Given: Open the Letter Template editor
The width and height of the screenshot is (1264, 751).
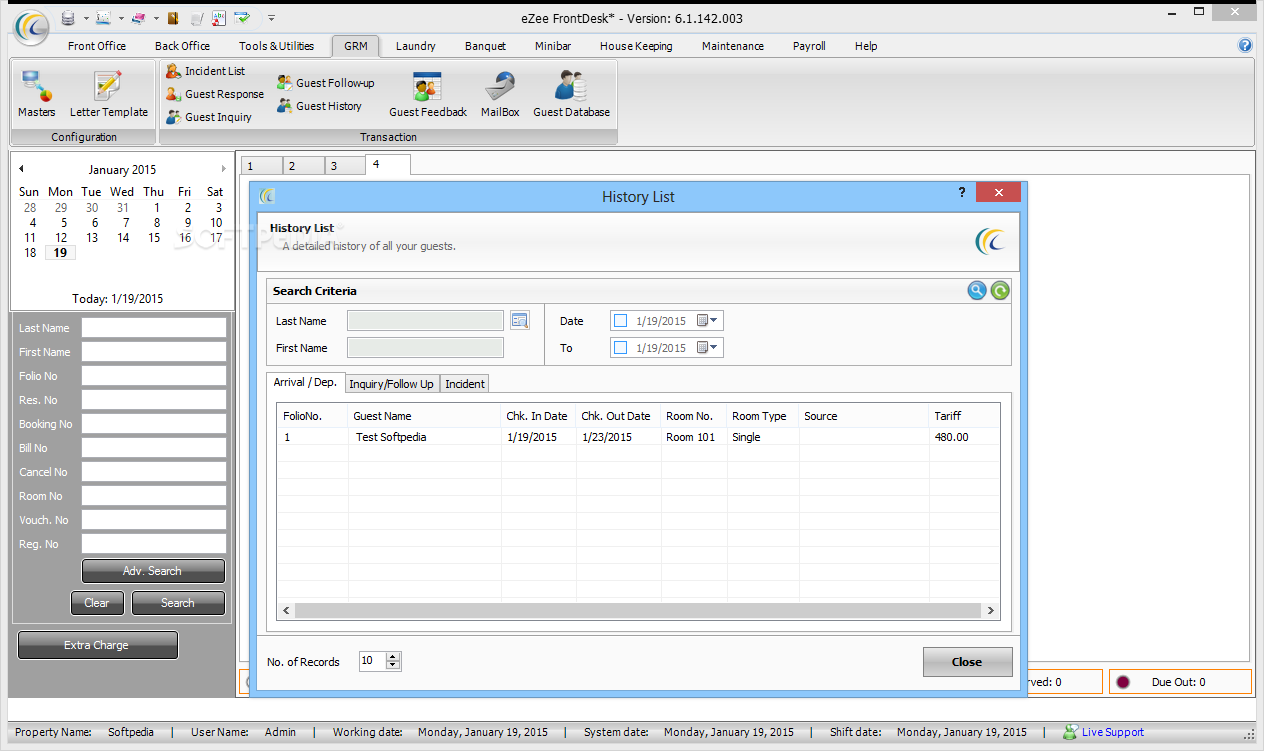Looking at the screenshot, I should [x=108, y=94].
